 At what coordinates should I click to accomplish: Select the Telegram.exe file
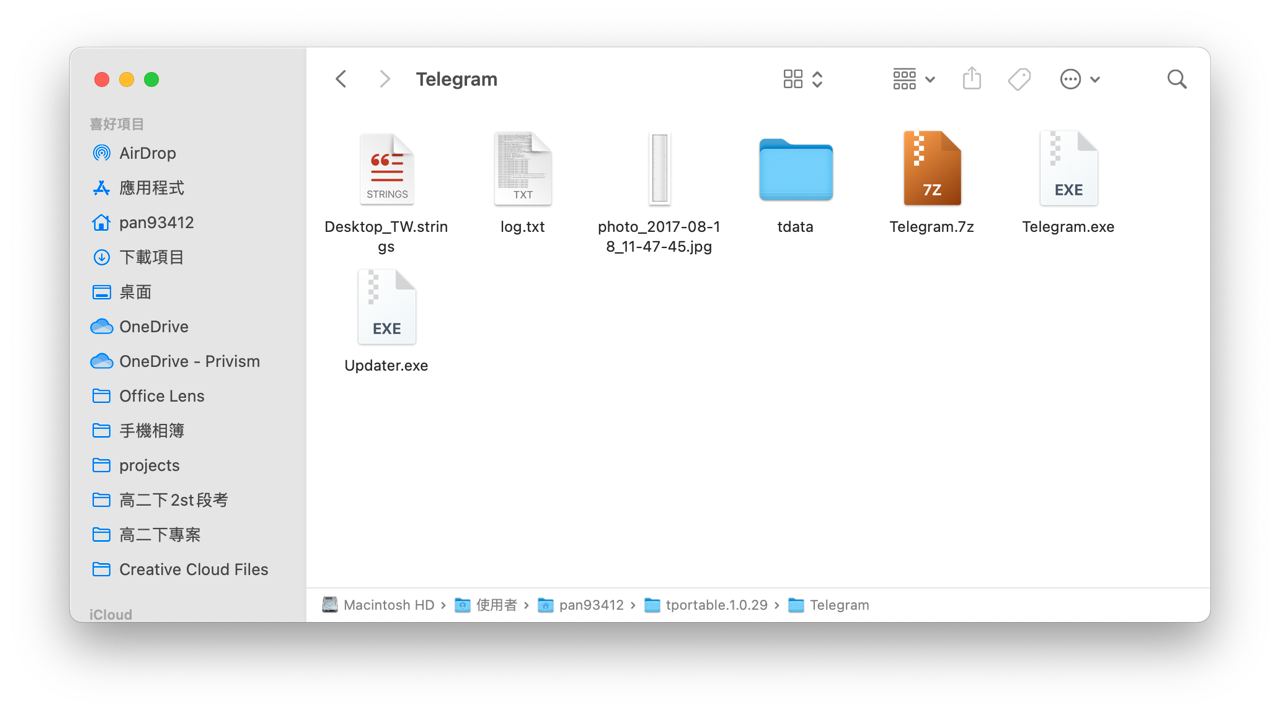1068,168
